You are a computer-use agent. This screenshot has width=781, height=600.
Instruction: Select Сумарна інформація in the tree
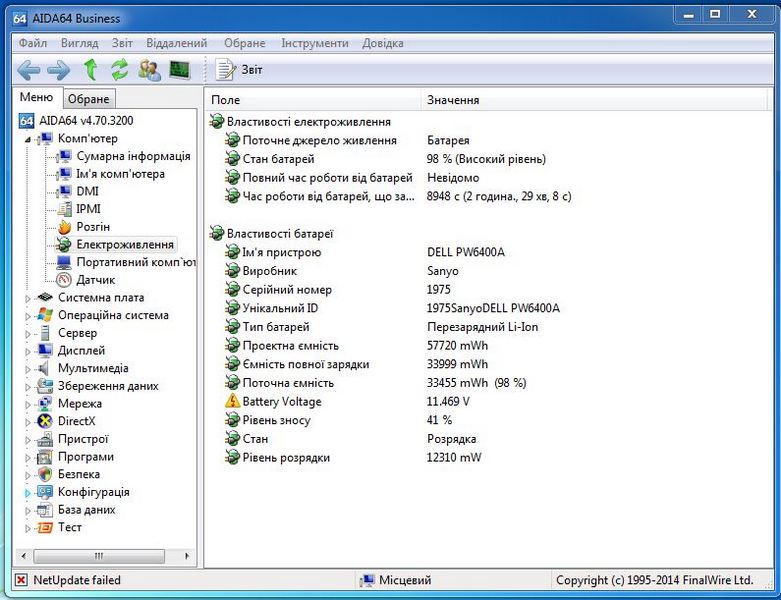click(133, 156)
